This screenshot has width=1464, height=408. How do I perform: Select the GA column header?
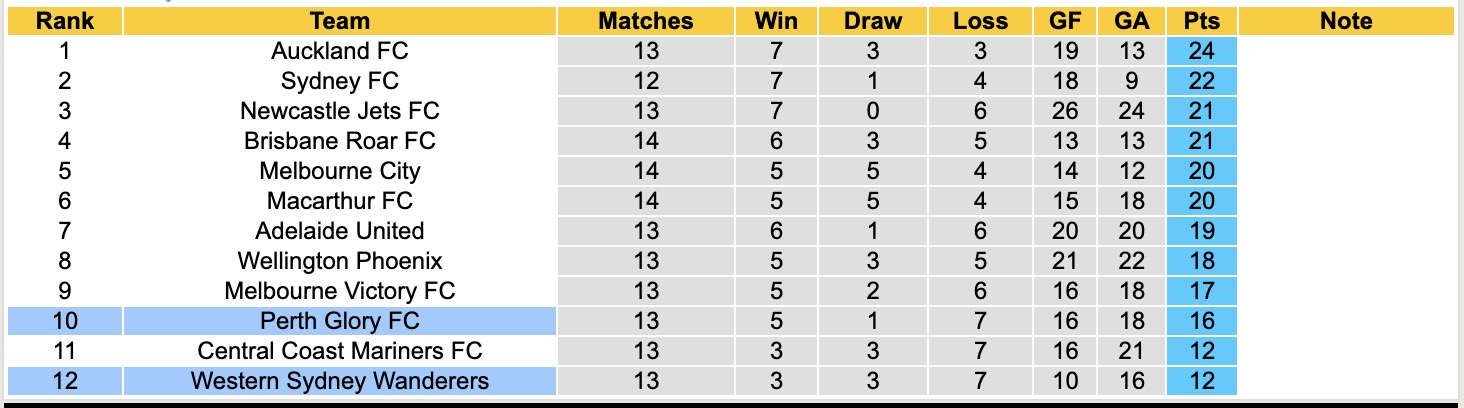click(x=1131, y=21)
